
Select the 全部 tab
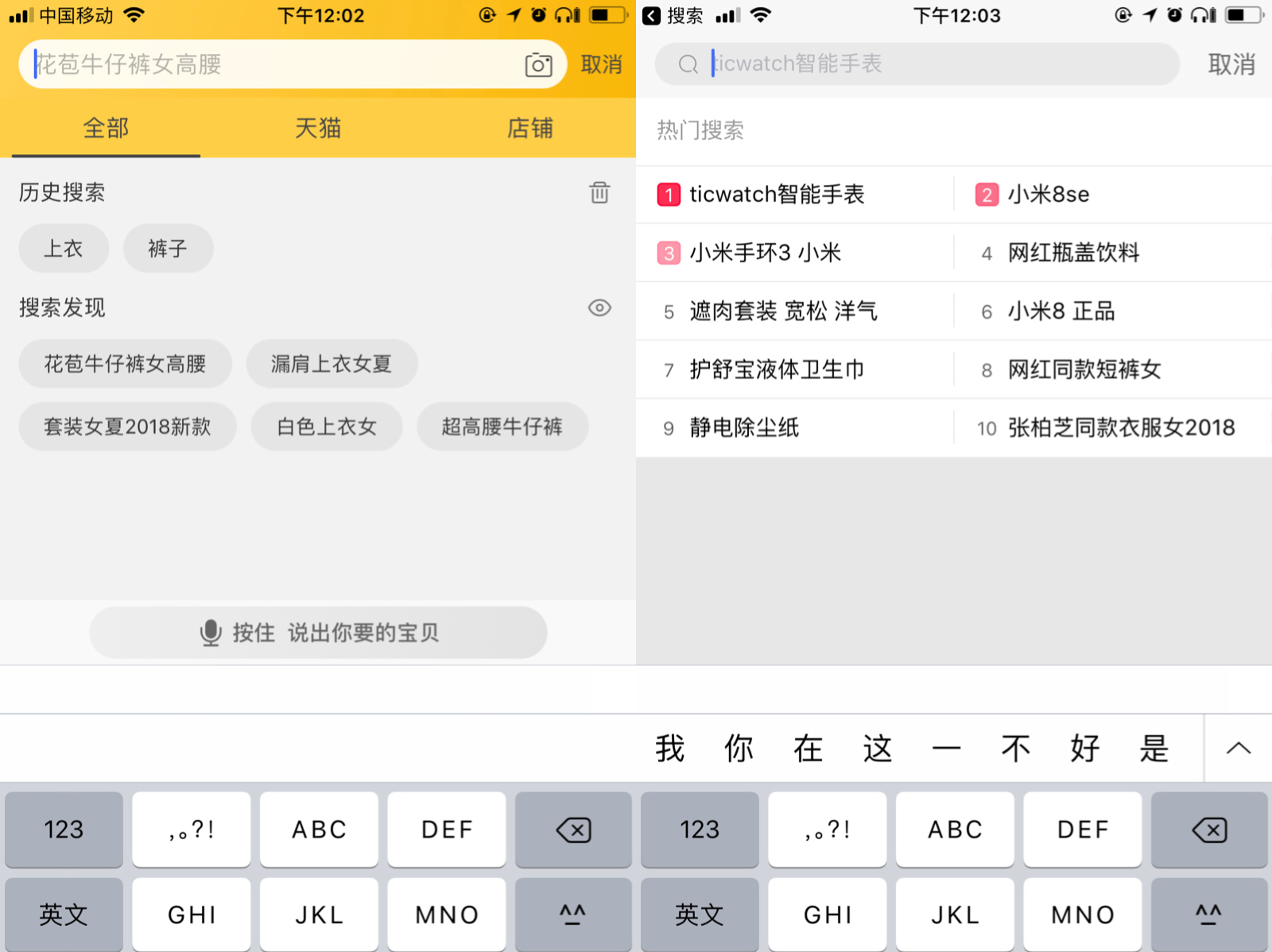[x=106, y=128]
